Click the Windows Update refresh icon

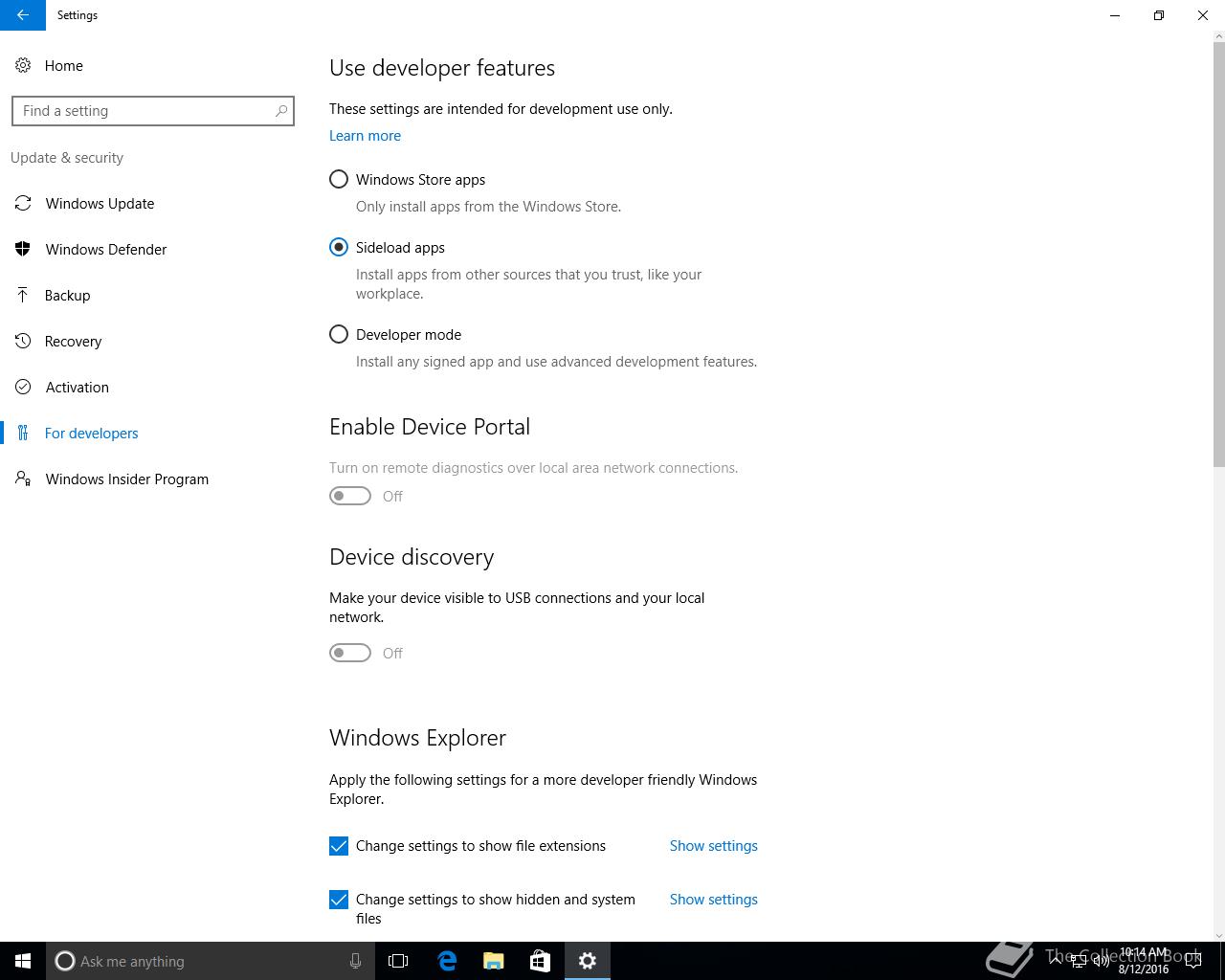pyautogui.click(x=23, y=203)
